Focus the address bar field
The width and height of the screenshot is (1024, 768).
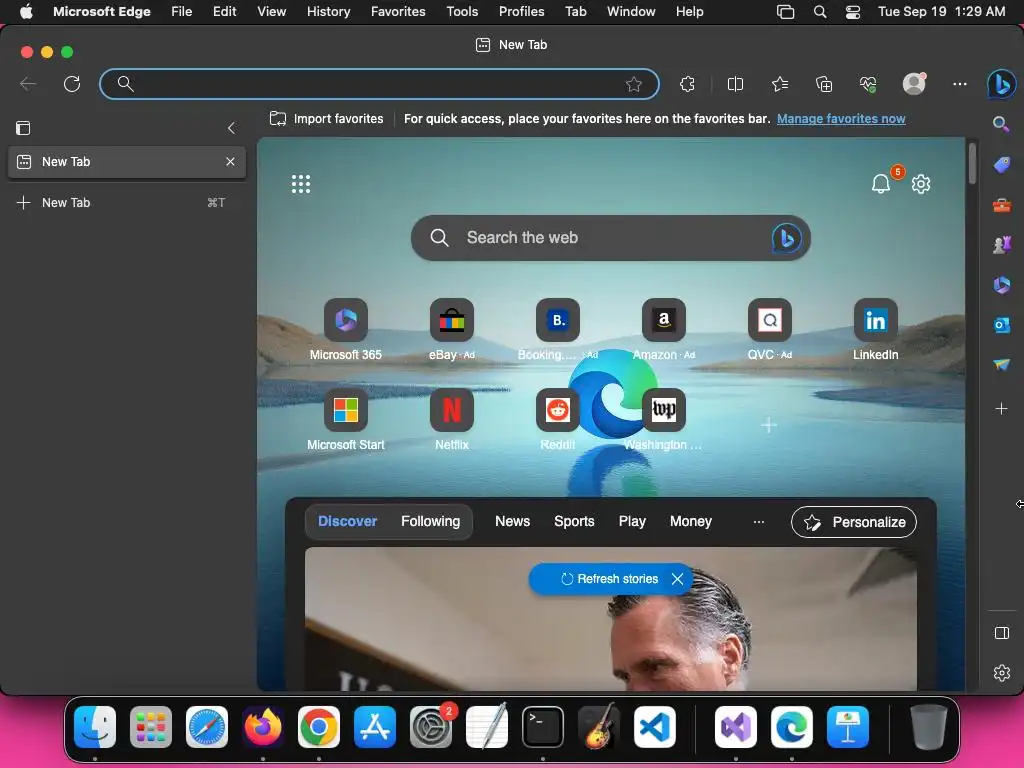click(379, 84)
